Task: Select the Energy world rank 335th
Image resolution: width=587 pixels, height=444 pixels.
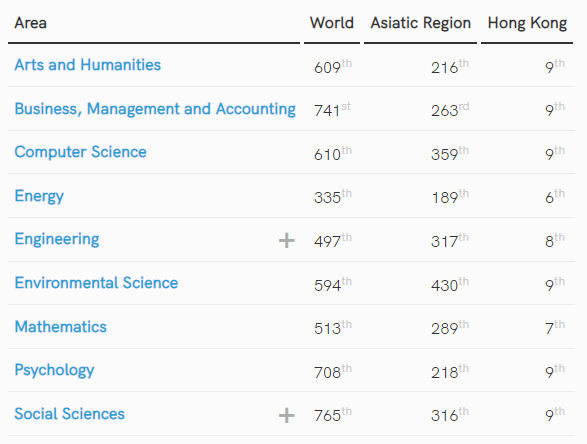Action: [333, 197]
